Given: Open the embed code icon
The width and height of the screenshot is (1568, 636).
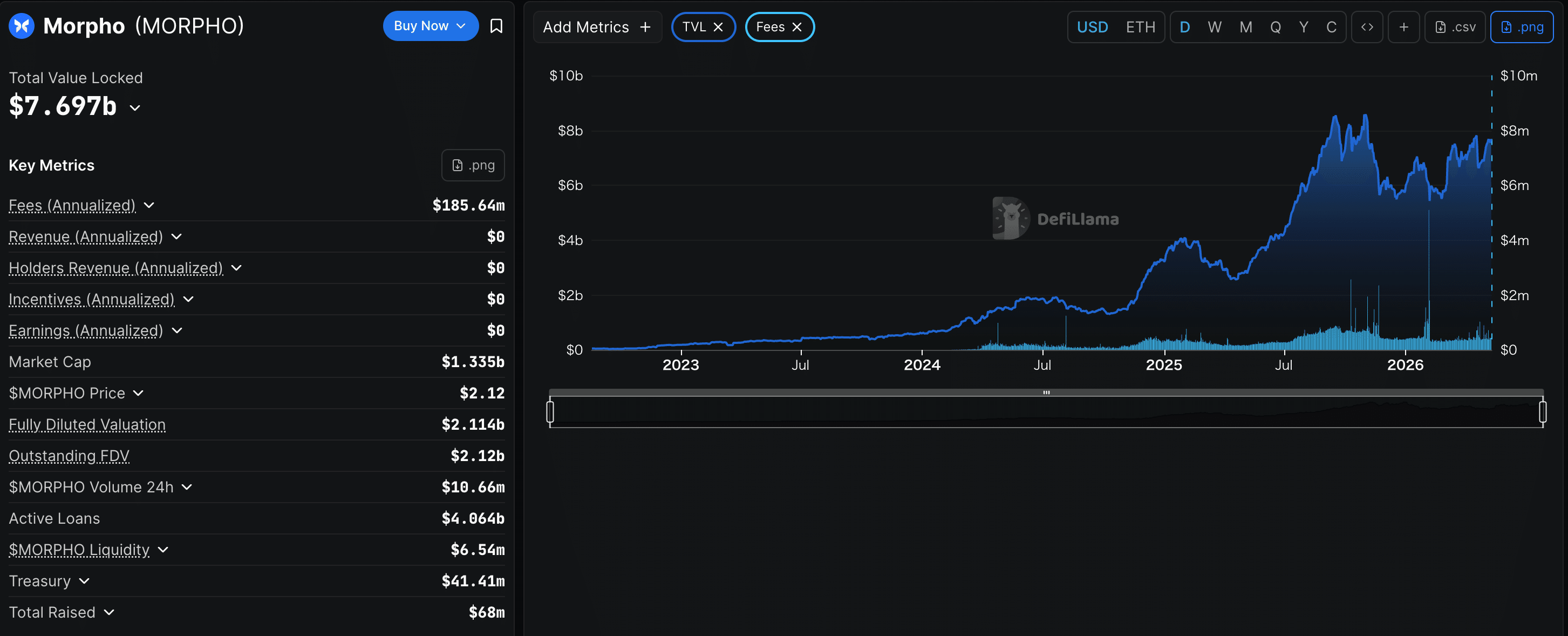Looking at the screenshot, I should (x=1367, y=27).
